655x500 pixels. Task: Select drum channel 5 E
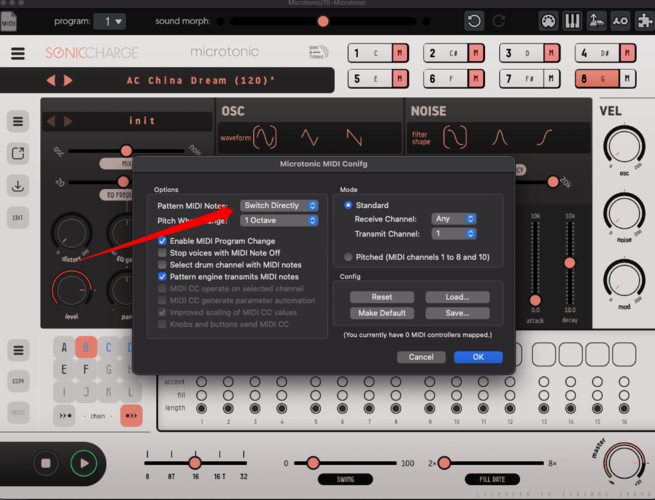pyautogui.click(x=370, y=79)
